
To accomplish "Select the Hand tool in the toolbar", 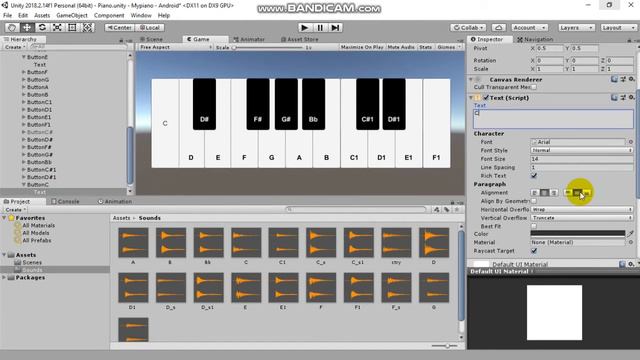I will tap(11, 27).
